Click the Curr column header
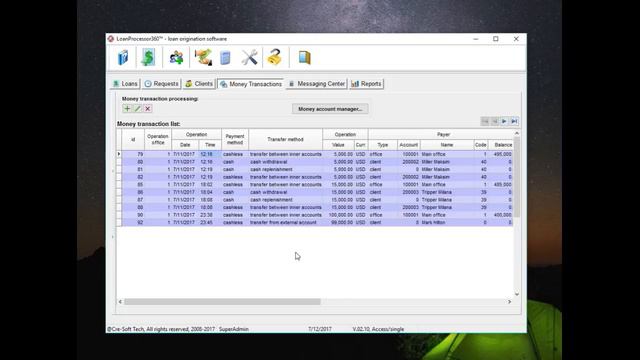 (360, 145)
